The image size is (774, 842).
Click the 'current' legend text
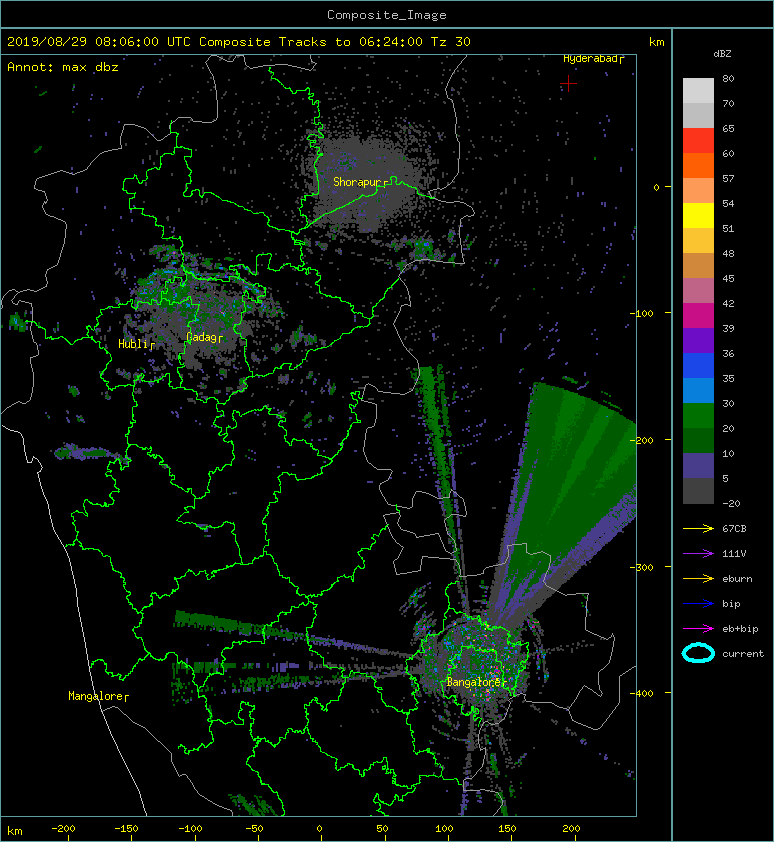coord(743,654)
